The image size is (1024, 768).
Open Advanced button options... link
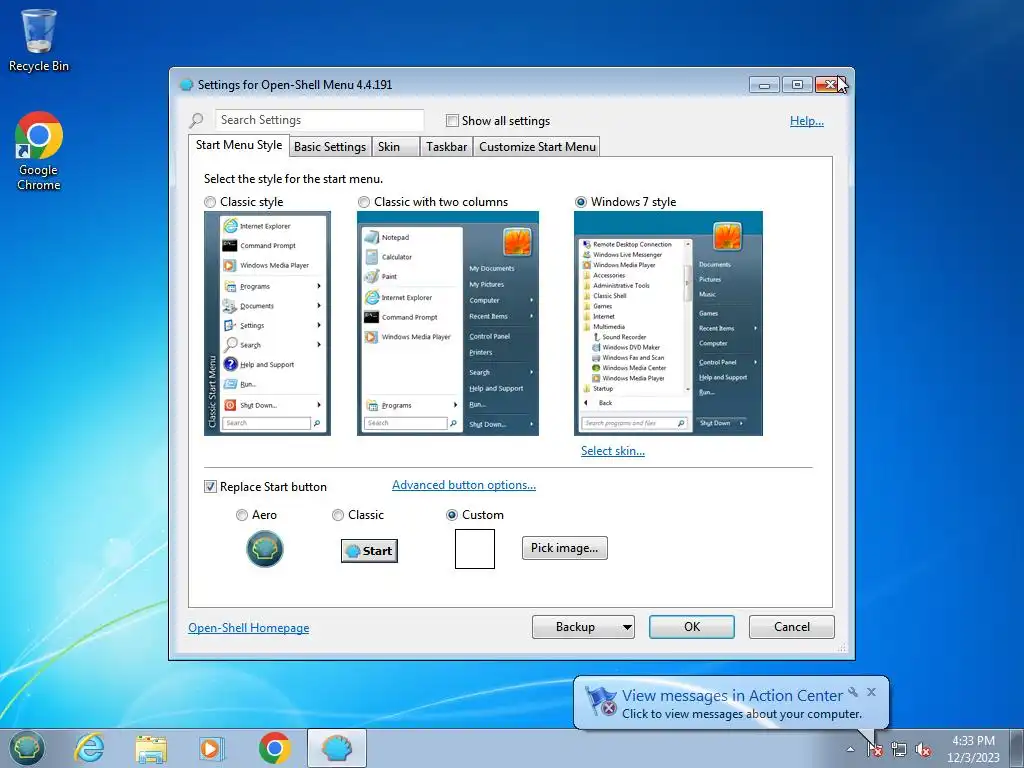point(464,485)
